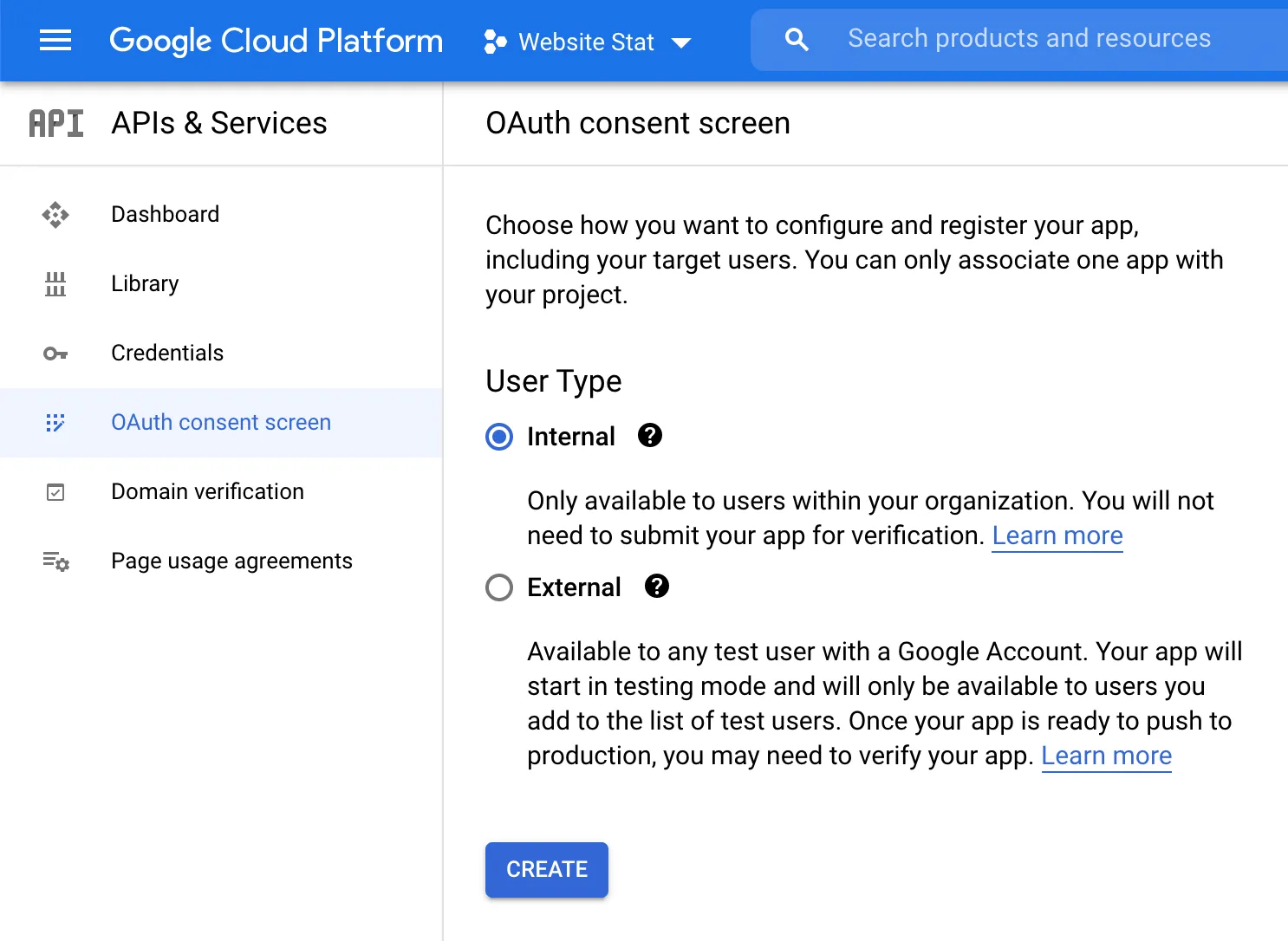
Task: Open Learn more about External apps
Action: coord(1106,756)
